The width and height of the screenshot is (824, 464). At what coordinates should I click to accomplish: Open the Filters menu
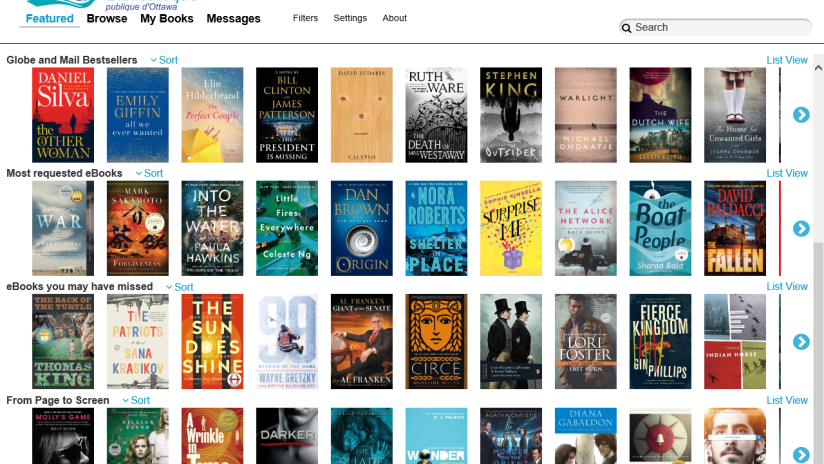tap(305, 18)
